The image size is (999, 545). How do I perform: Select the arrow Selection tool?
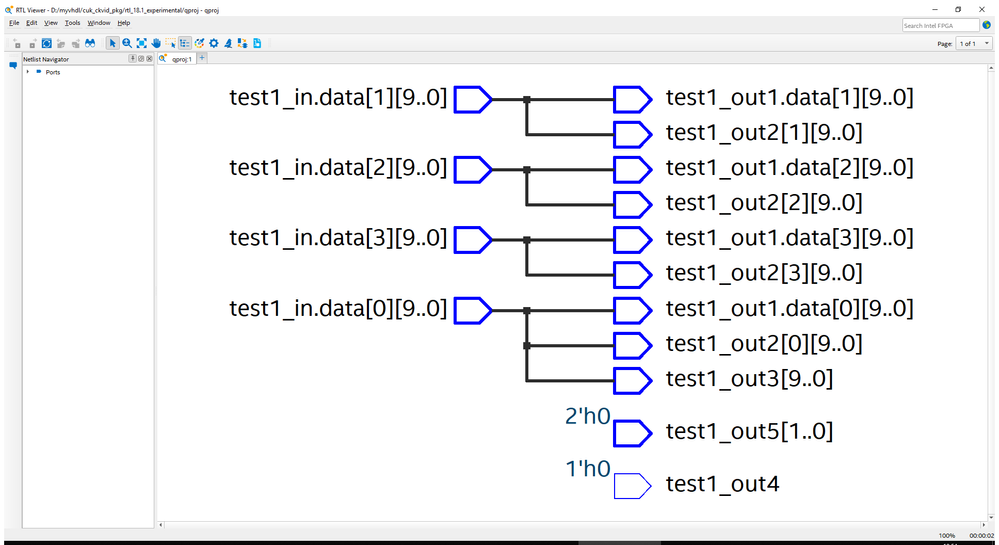pyautogui.click(x=113, y=44)
